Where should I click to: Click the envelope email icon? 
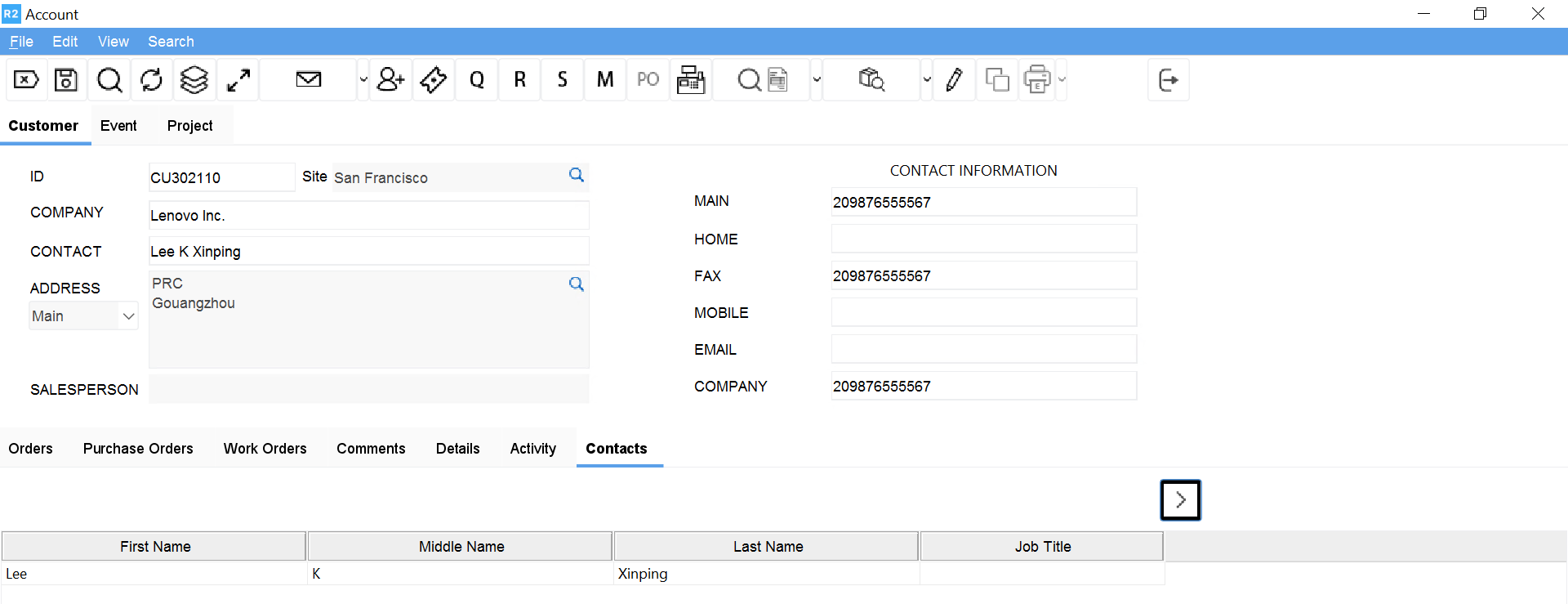[308, 80]
